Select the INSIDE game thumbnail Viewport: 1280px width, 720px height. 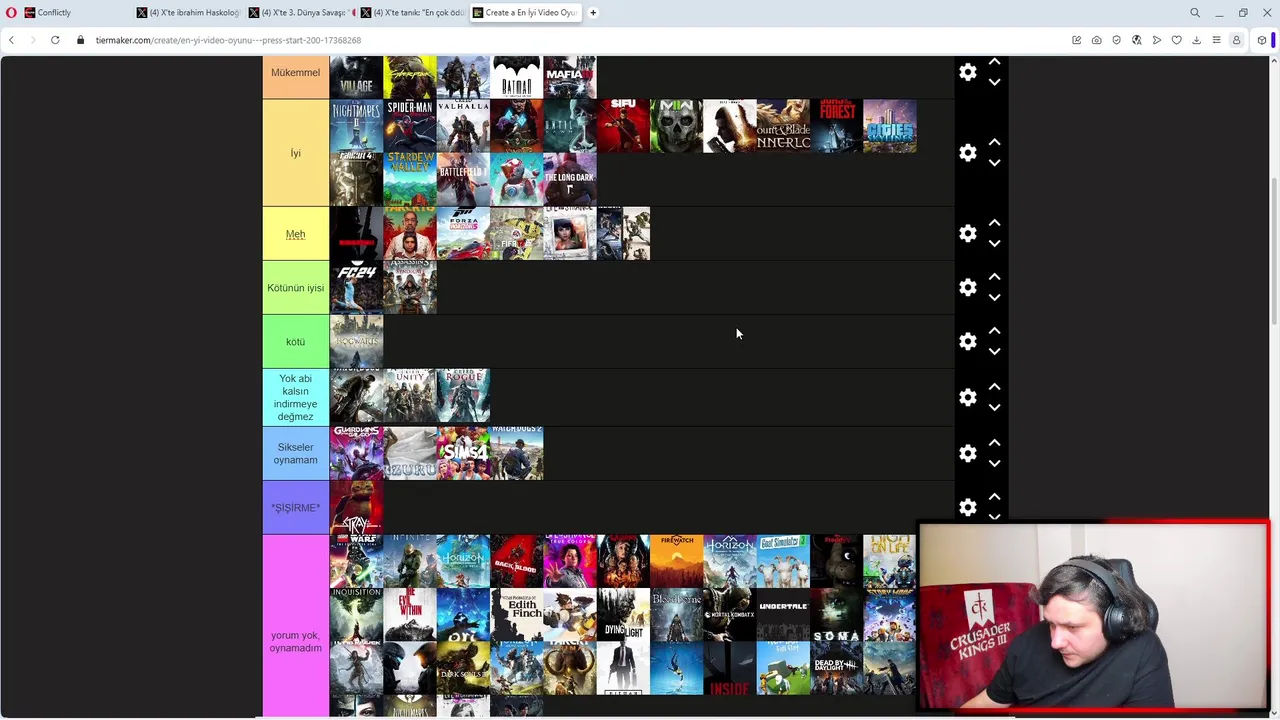point(730,669)
